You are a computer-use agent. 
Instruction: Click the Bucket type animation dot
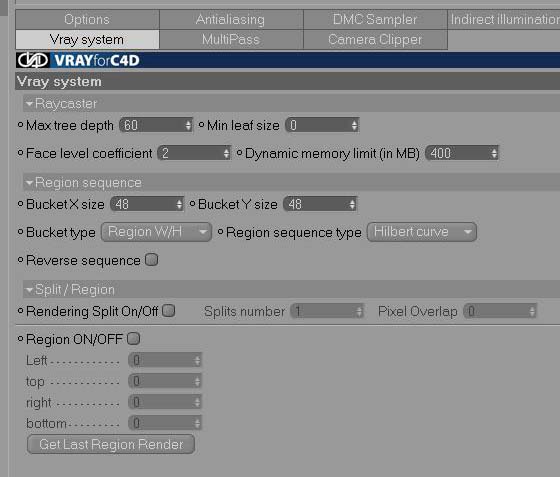click(x=20, y=232)
